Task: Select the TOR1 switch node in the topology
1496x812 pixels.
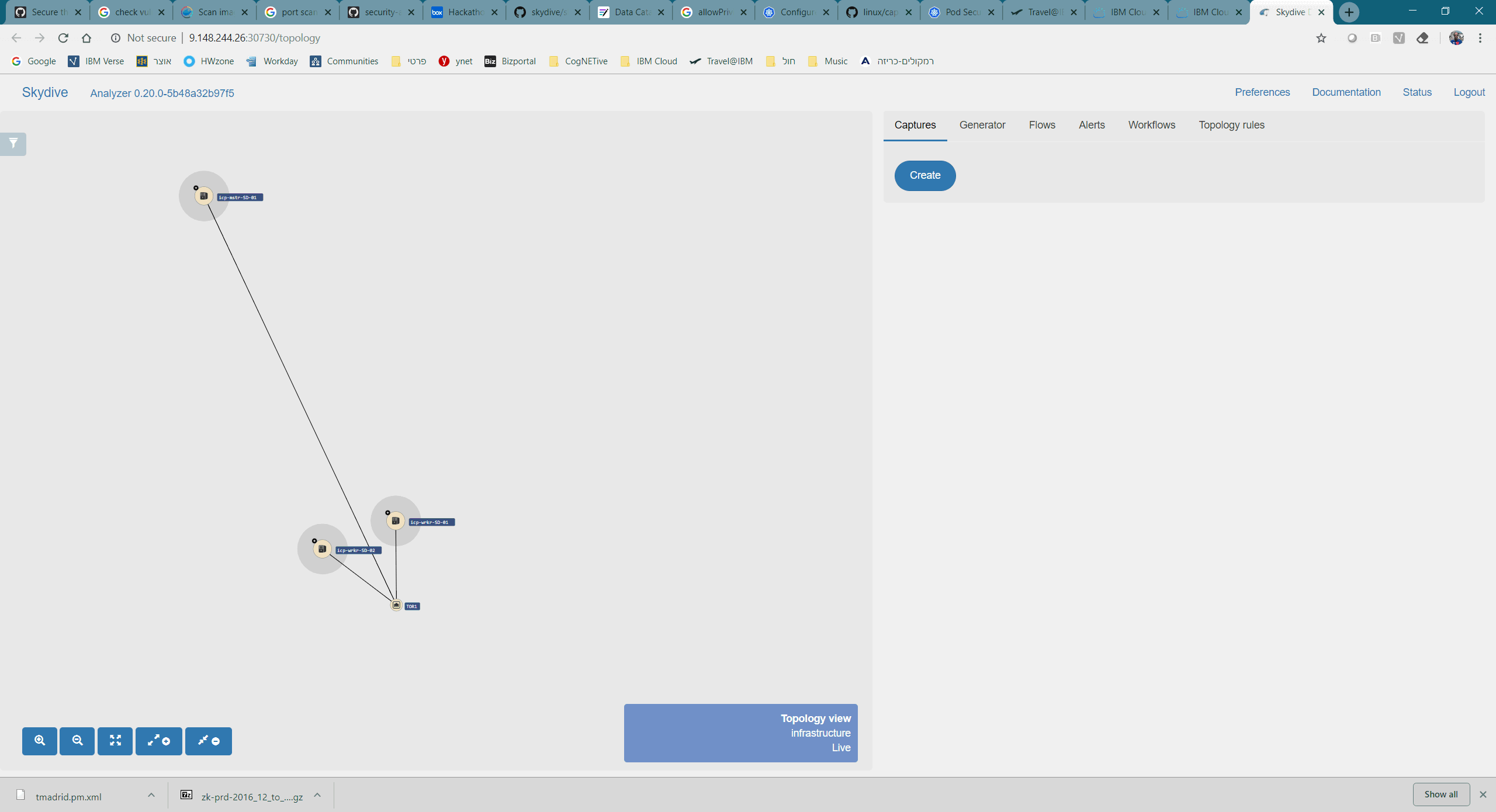Action: [396, 604]
